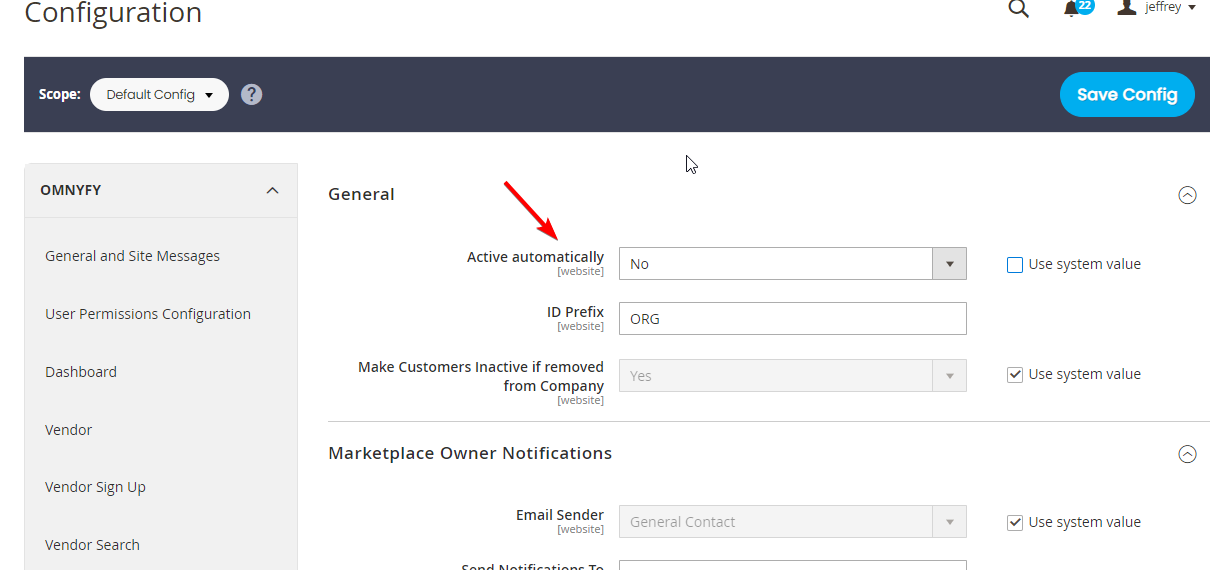
Task: Click the Save Config button
Action: tap(1127, 94)
